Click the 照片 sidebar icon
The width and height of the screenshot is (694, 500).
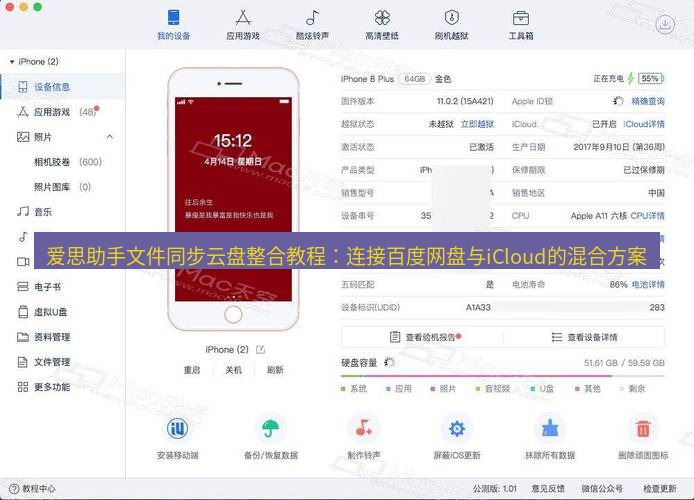click(x=23, y=137)
